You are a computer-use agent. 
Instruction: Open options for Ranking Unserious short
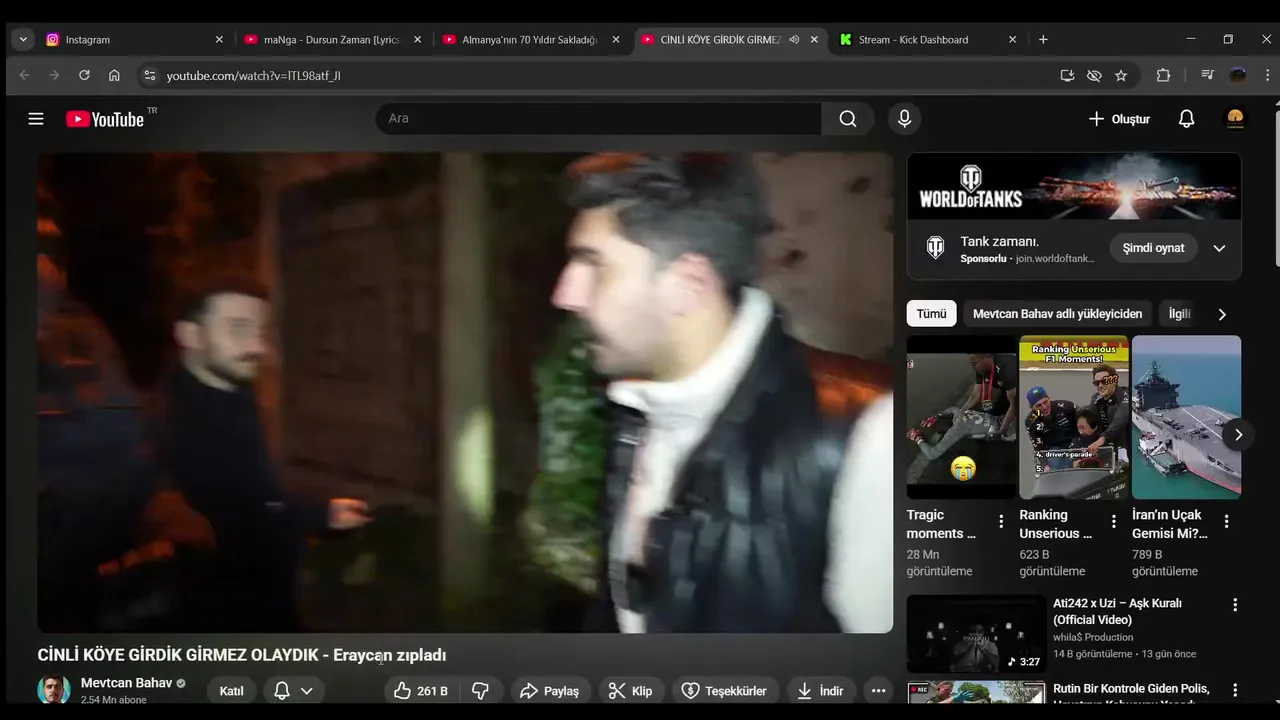coord(1114,521)
